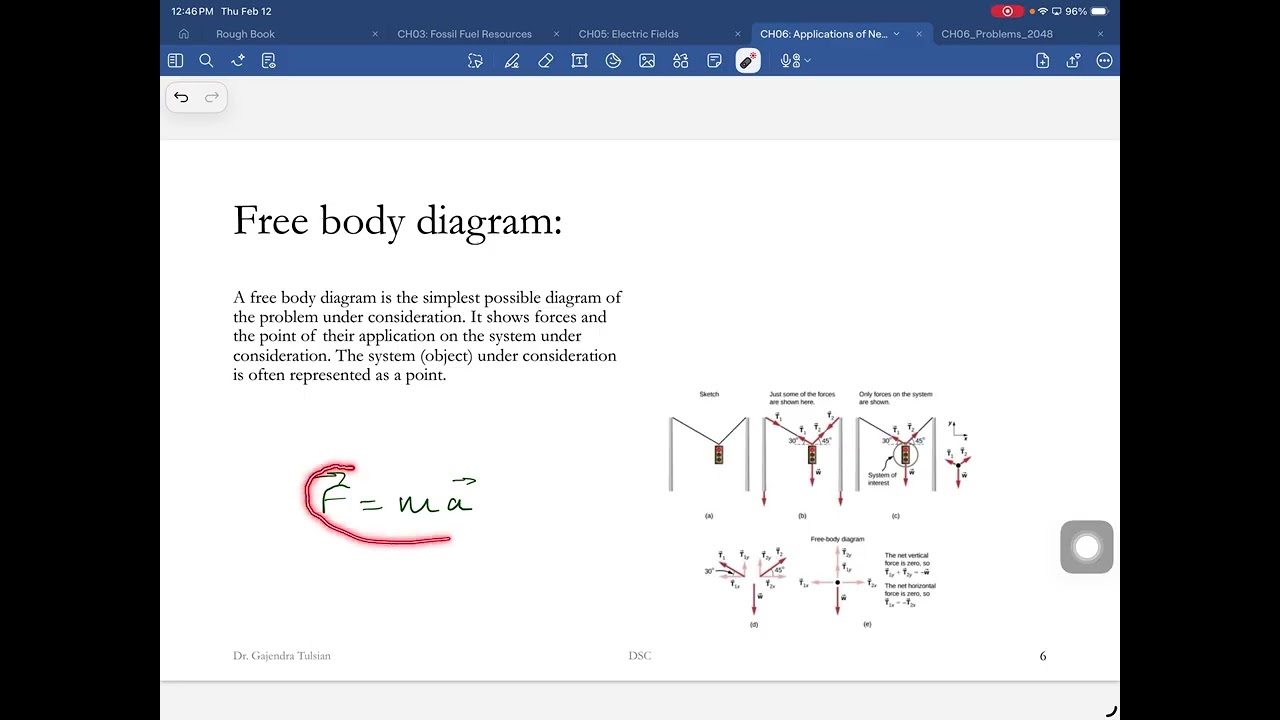Close CH06: Applications of Ne... tab
1280x720 pixels.
919,34
